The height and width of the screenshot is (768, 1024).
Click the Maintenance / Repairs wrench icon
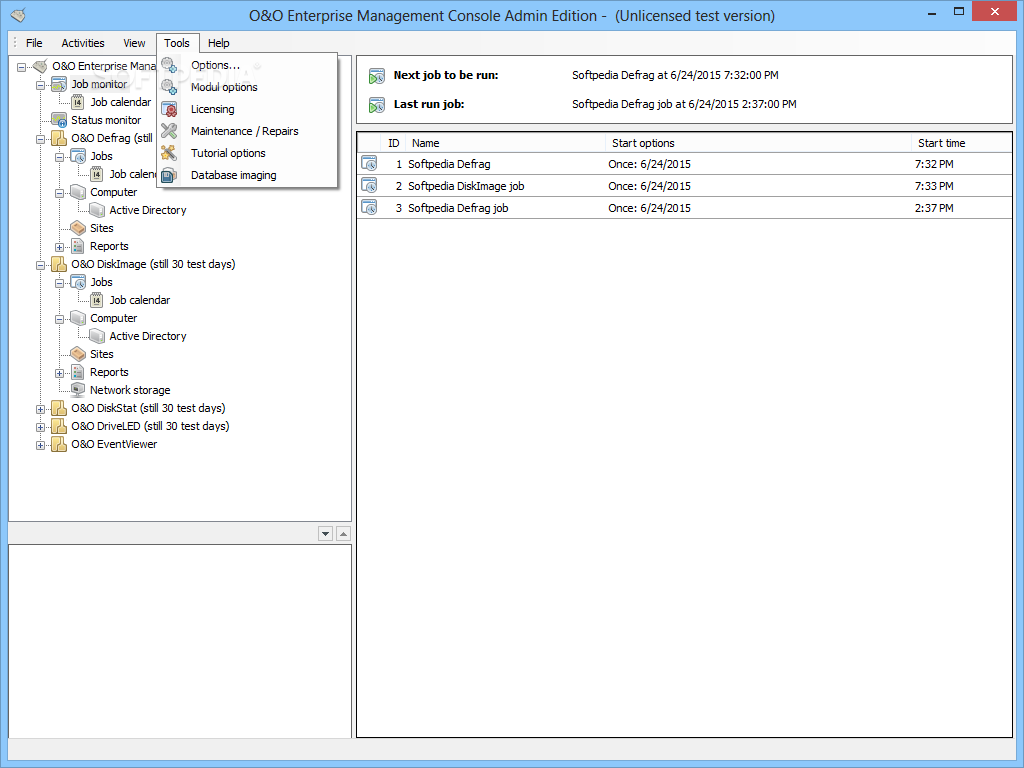pyautogui.click(x=169, y=131)
